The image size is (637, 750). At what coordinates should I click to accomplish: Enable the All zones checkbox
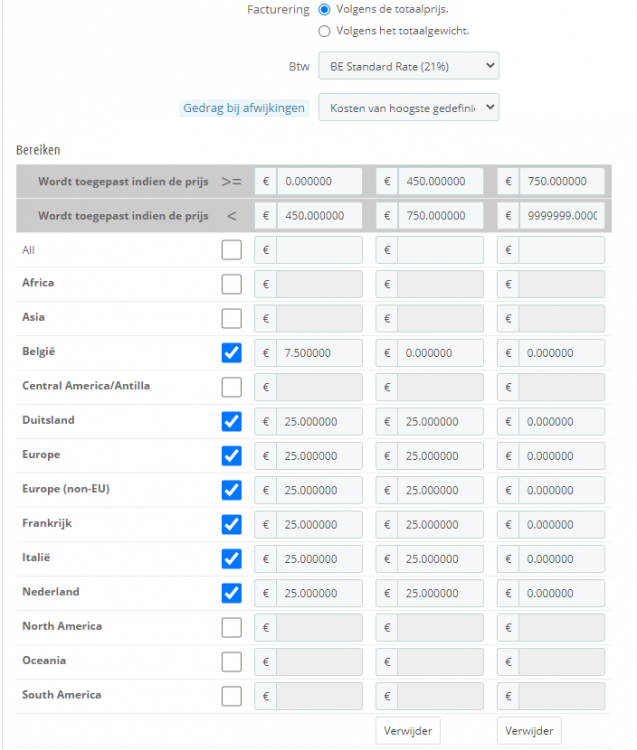click(x=231, y=250)
